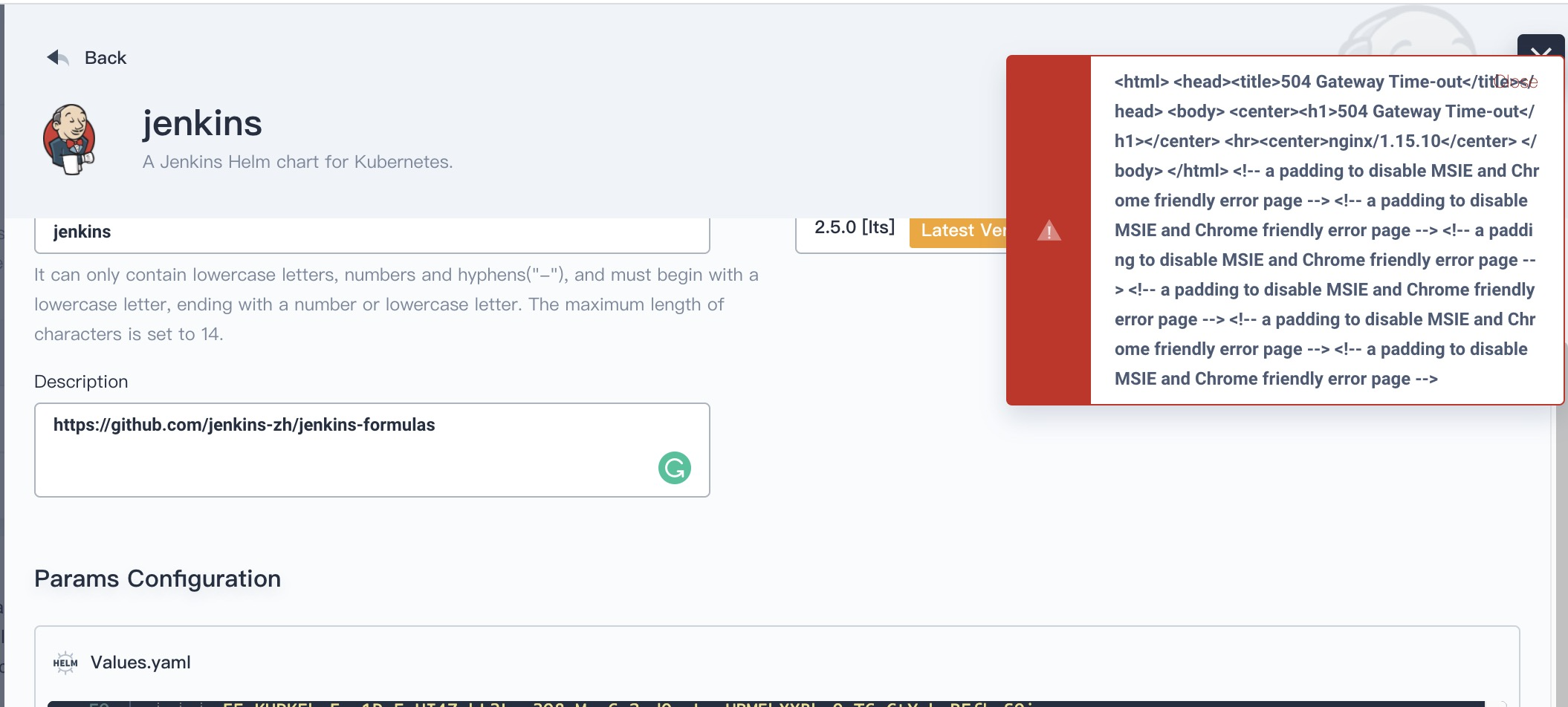Collapse the Params Configuration section
Screen dimensions: 1568x707
click(158, 579)
